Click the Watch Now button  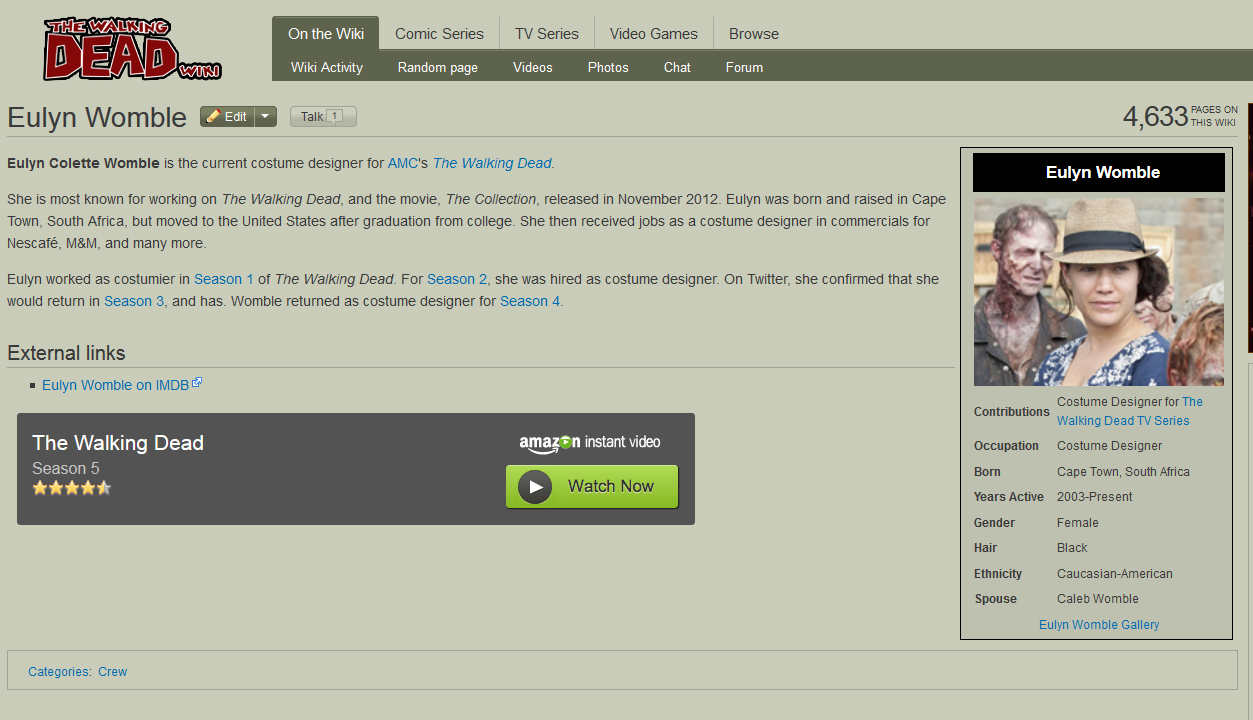(592, 486)
